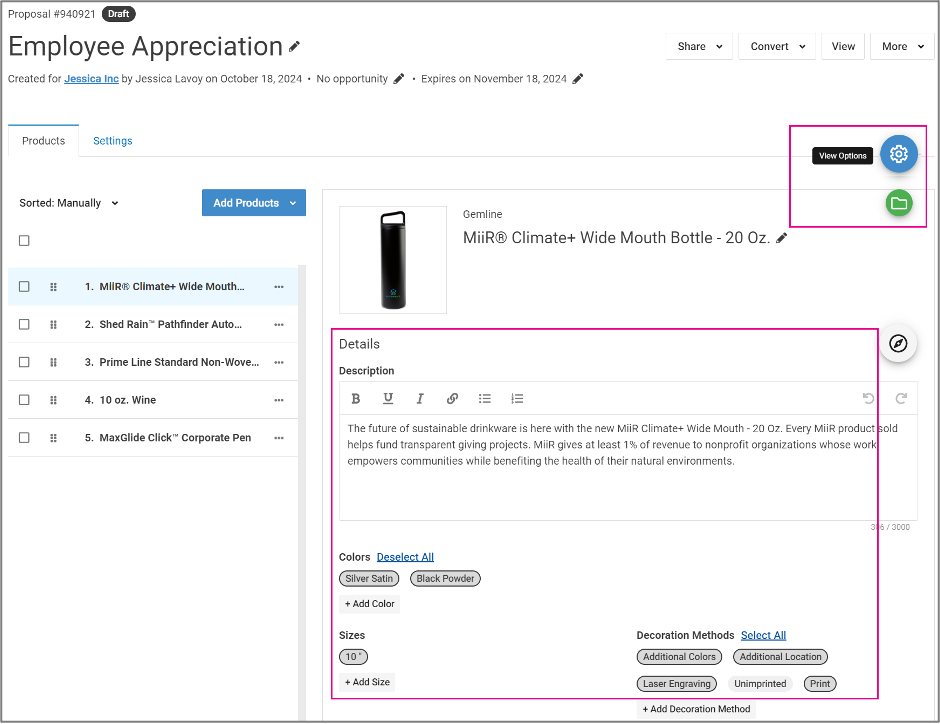940x724 pixels.
Task: Toggle the Black Powder color chip
Action: coord(445,579)
